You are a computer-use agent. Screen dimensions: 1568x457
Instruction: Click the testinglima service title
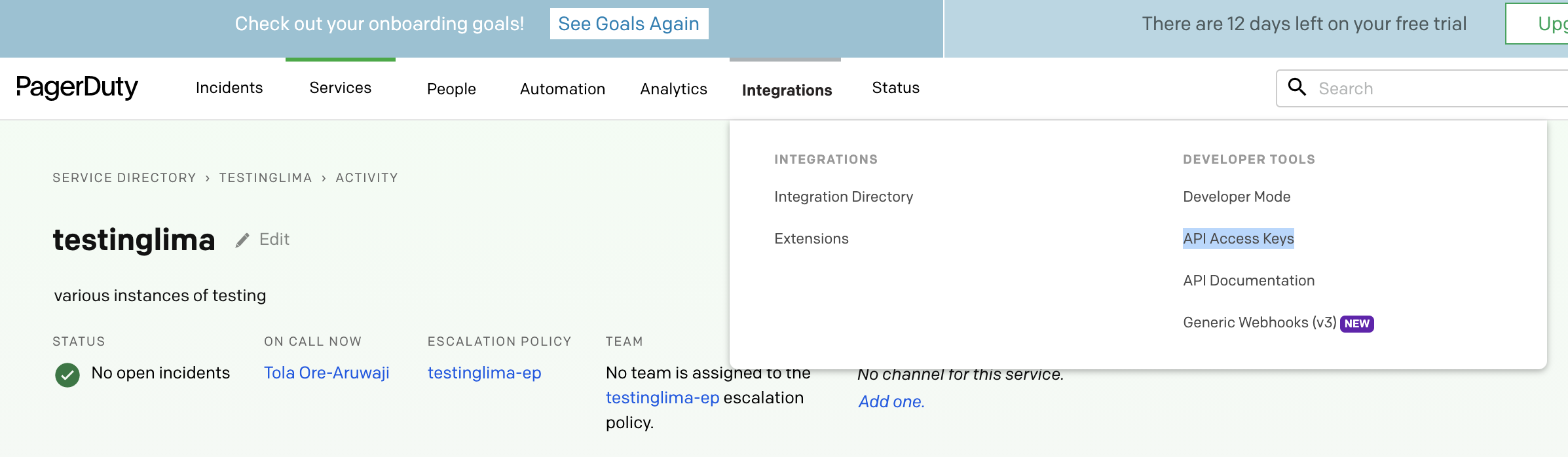click(x=134, y=240)
